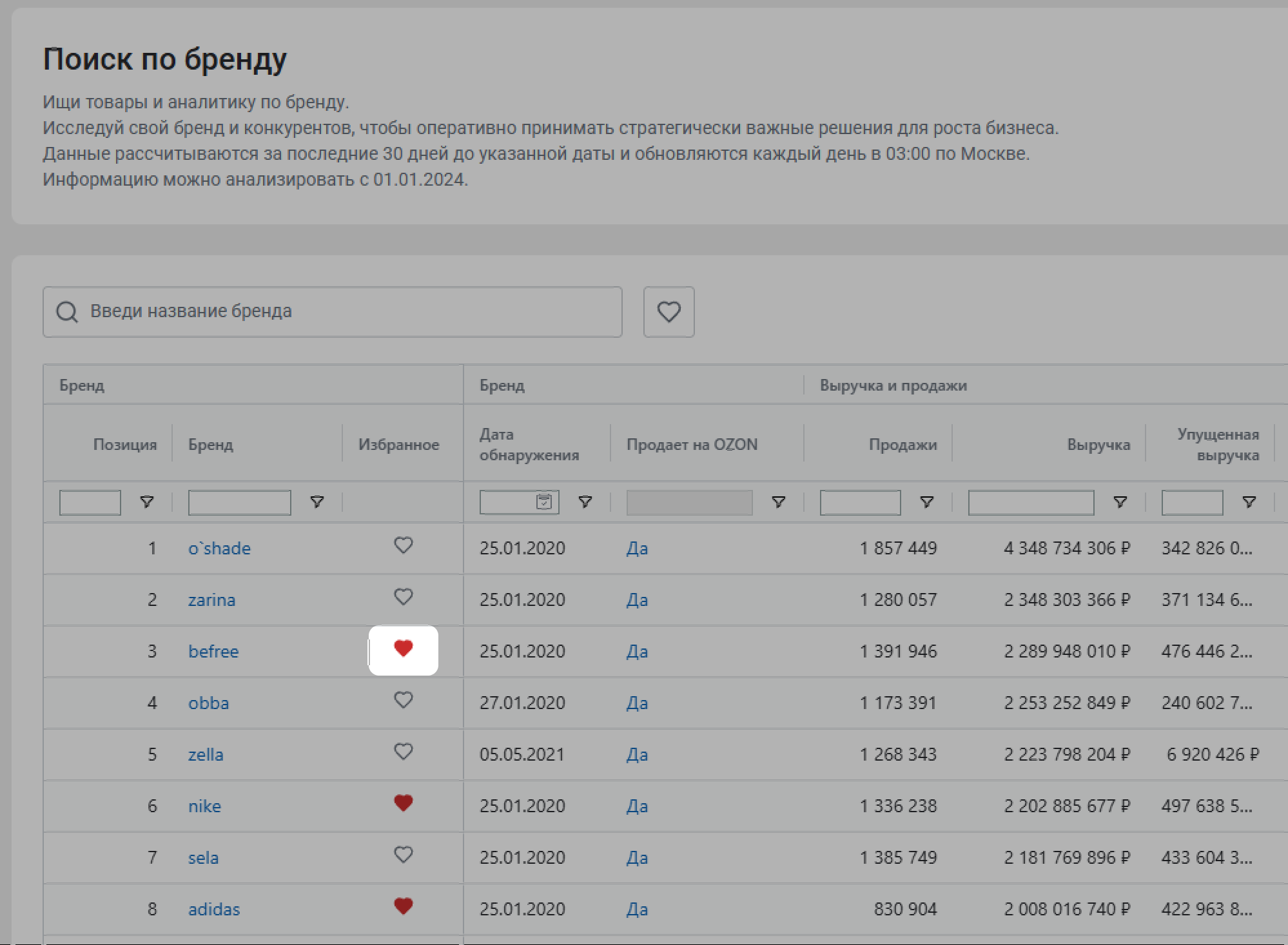Open the obba brand link
1288x945 pixels.
[208, 703]
